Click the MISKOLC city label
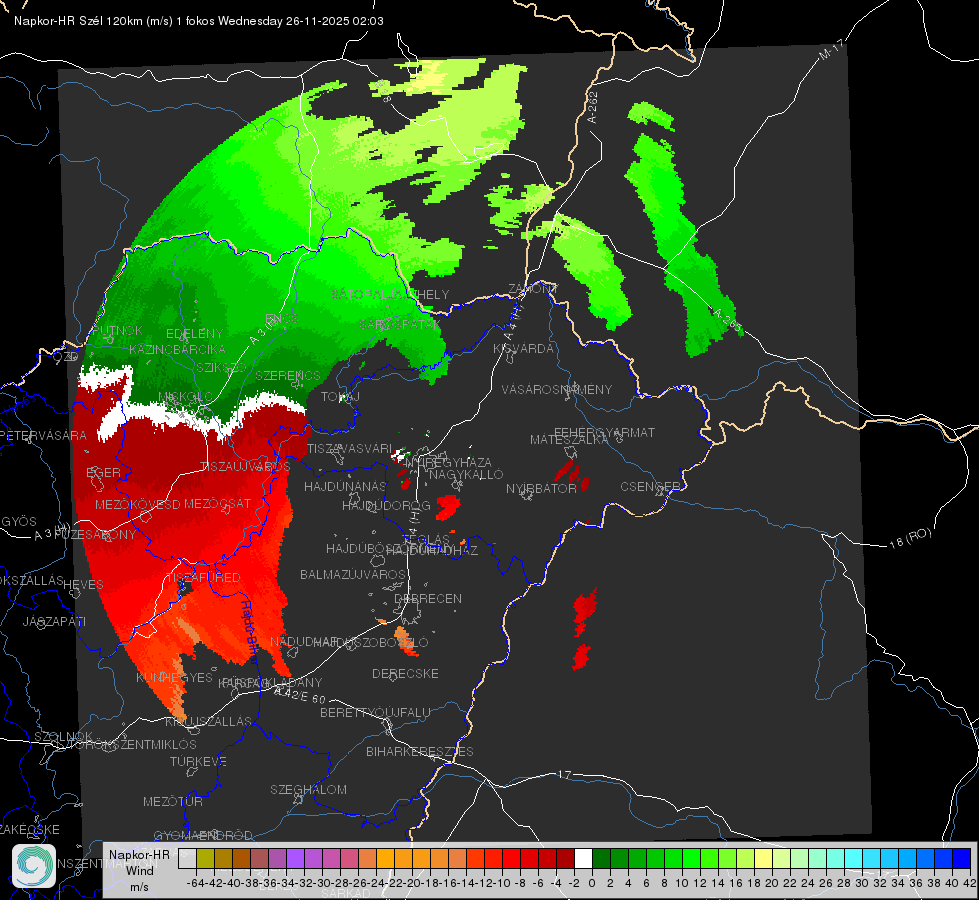Image resolution: width=979 pixels, height=900 pixels. click(185, 397)
